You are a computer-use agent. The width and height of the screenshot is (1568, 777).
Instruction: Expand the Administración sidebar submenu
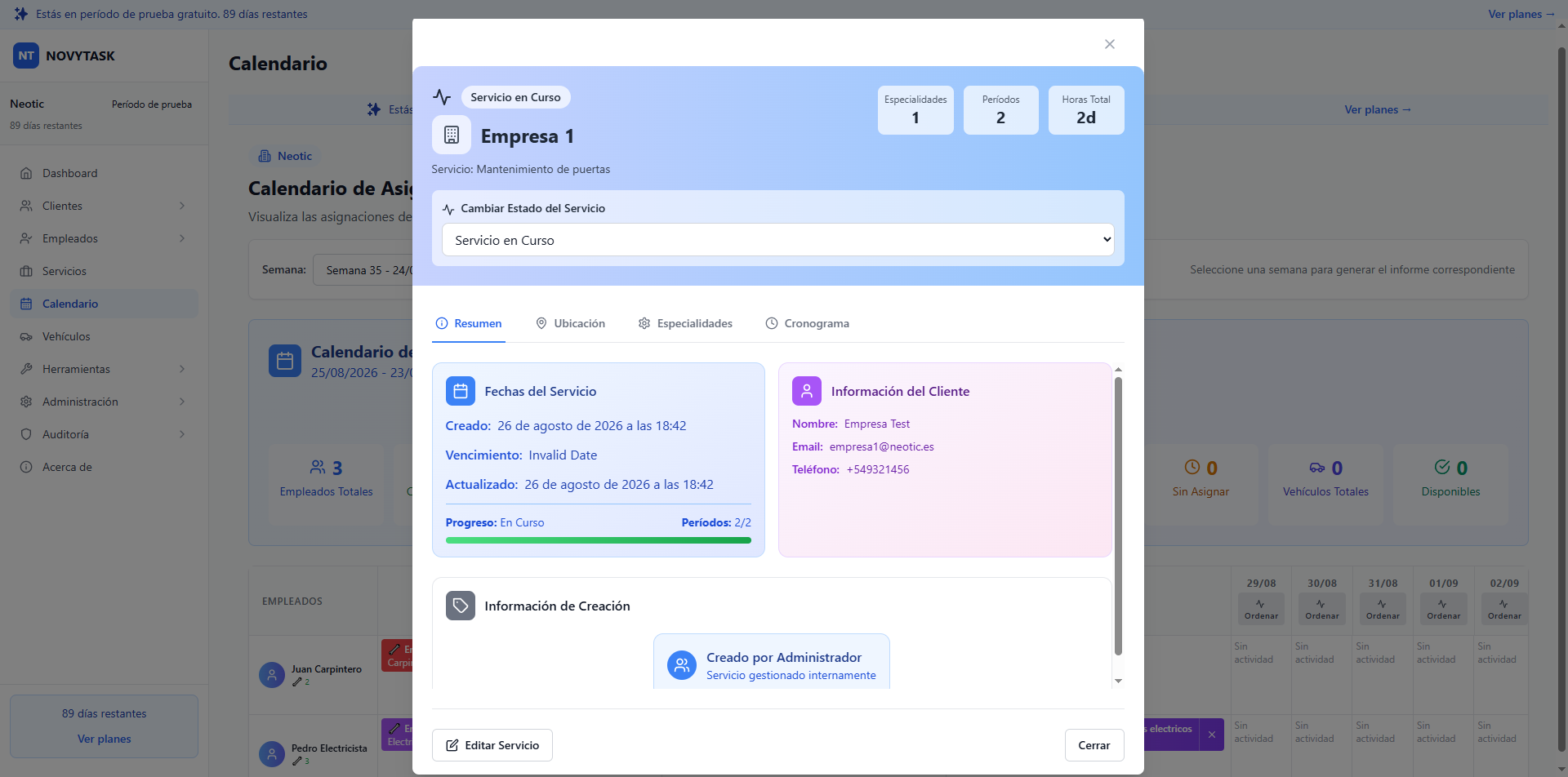click(x=182, y=402)
